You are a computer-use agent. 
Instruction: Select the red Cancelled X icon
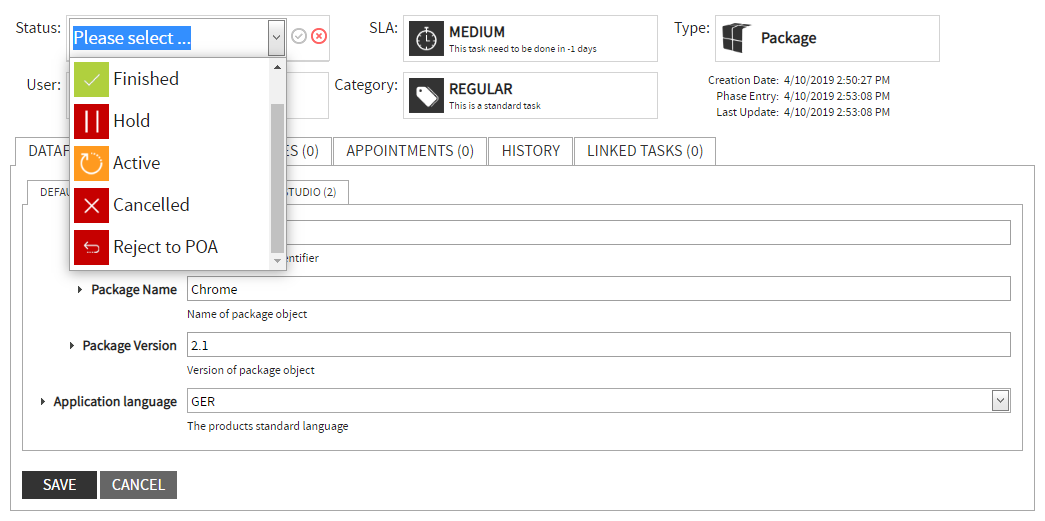[x=91, y=205]
